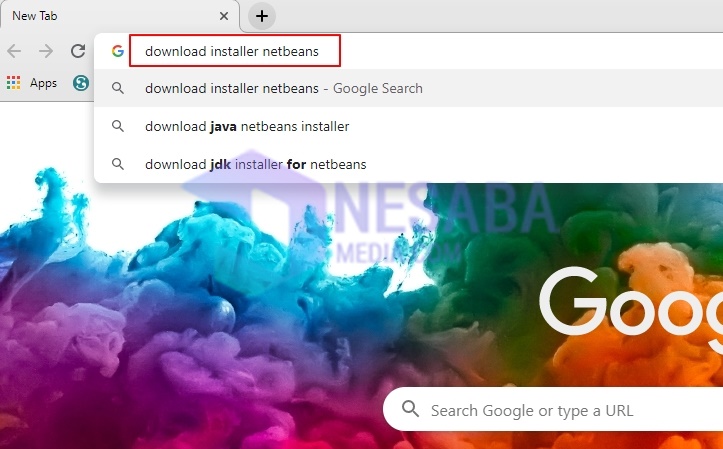Screen dimensions: 723x449
Task: Select suggestion 'download installer netbeans - Google Search'
Action: click(x=409, y=89)
